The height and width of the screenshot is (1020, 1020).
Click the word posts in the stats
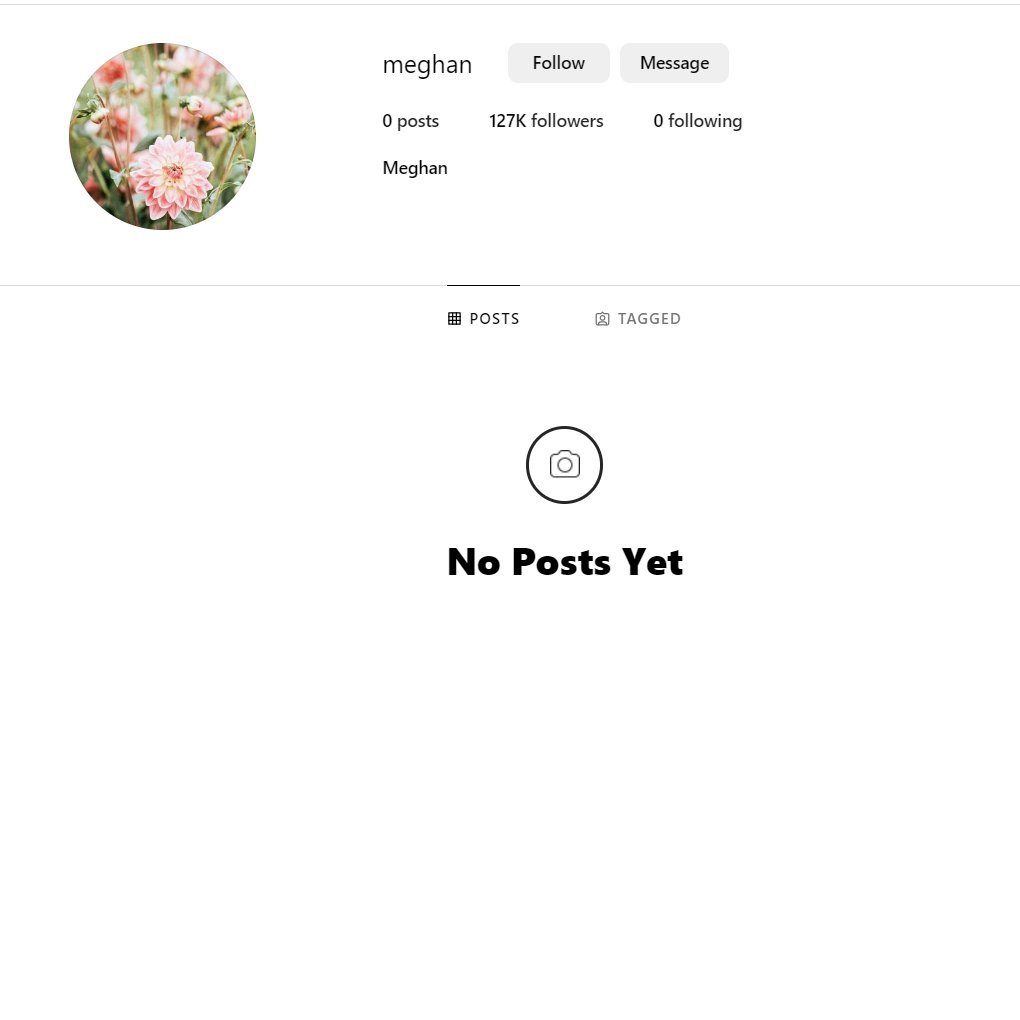pyautogui.click(x=418, y=122)
